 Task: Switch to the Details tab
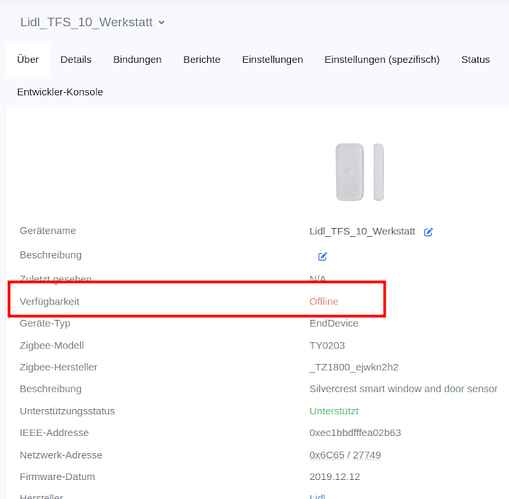[x=76, y=60]
